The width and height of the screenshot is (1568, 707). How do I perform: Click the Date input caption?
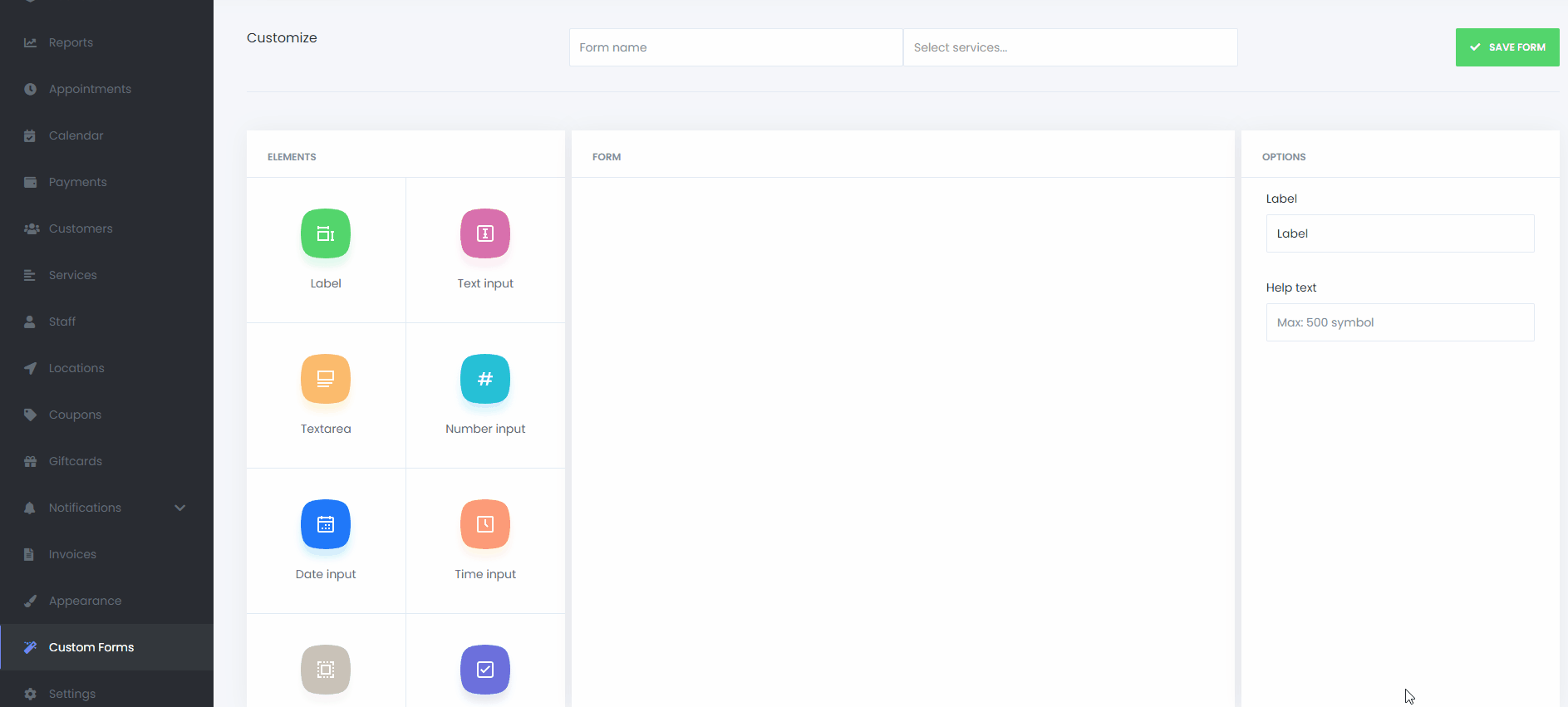326,574
